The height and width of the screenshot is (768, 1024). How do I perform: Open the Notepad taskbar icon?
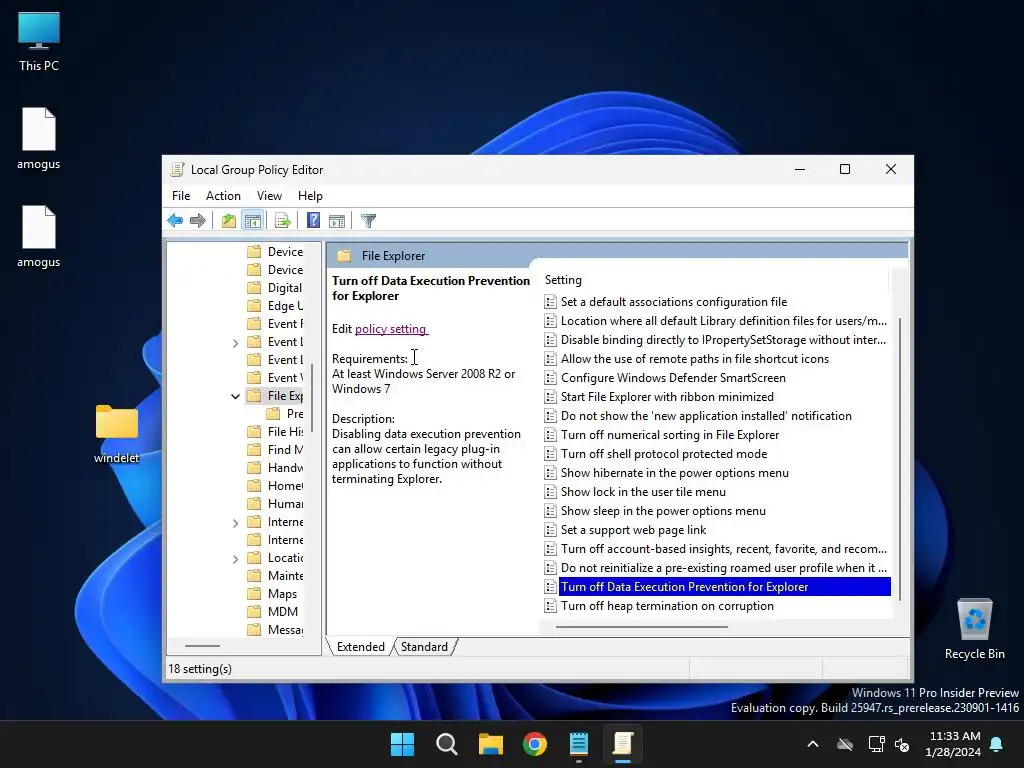tap(579, 744)
